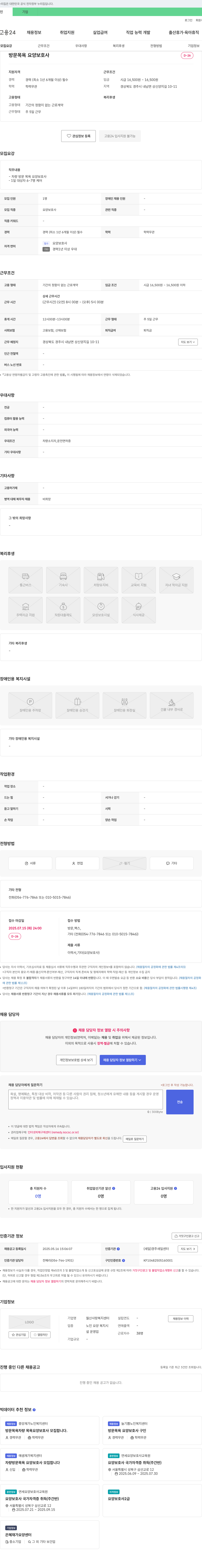202x1568 pixels.
Task: Click 개인정보보호법 상세 보기 button
Action: 76,1060
